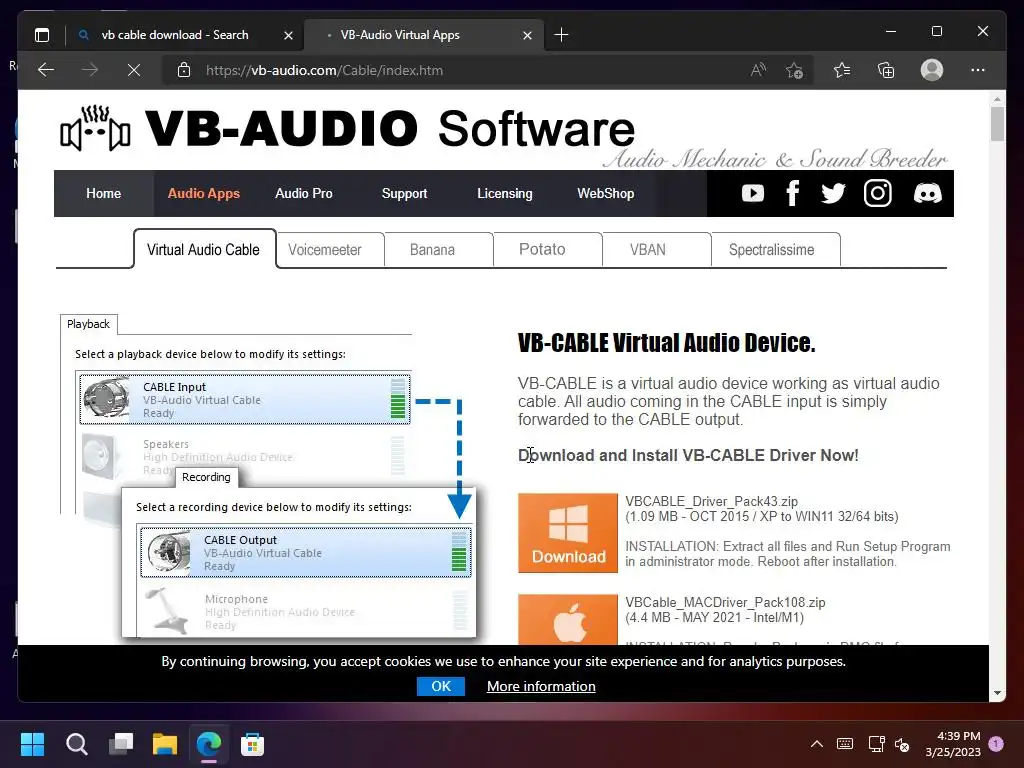
Task: Switch to the Banana tab
Action: point(438,249)
